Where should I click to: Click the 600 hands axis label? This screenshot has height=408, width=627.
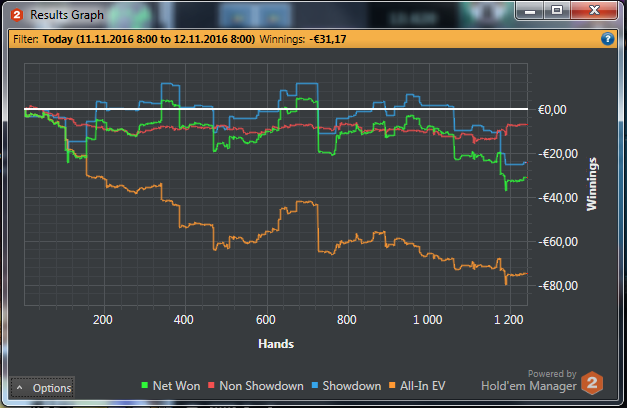click(x=266, y=320)
